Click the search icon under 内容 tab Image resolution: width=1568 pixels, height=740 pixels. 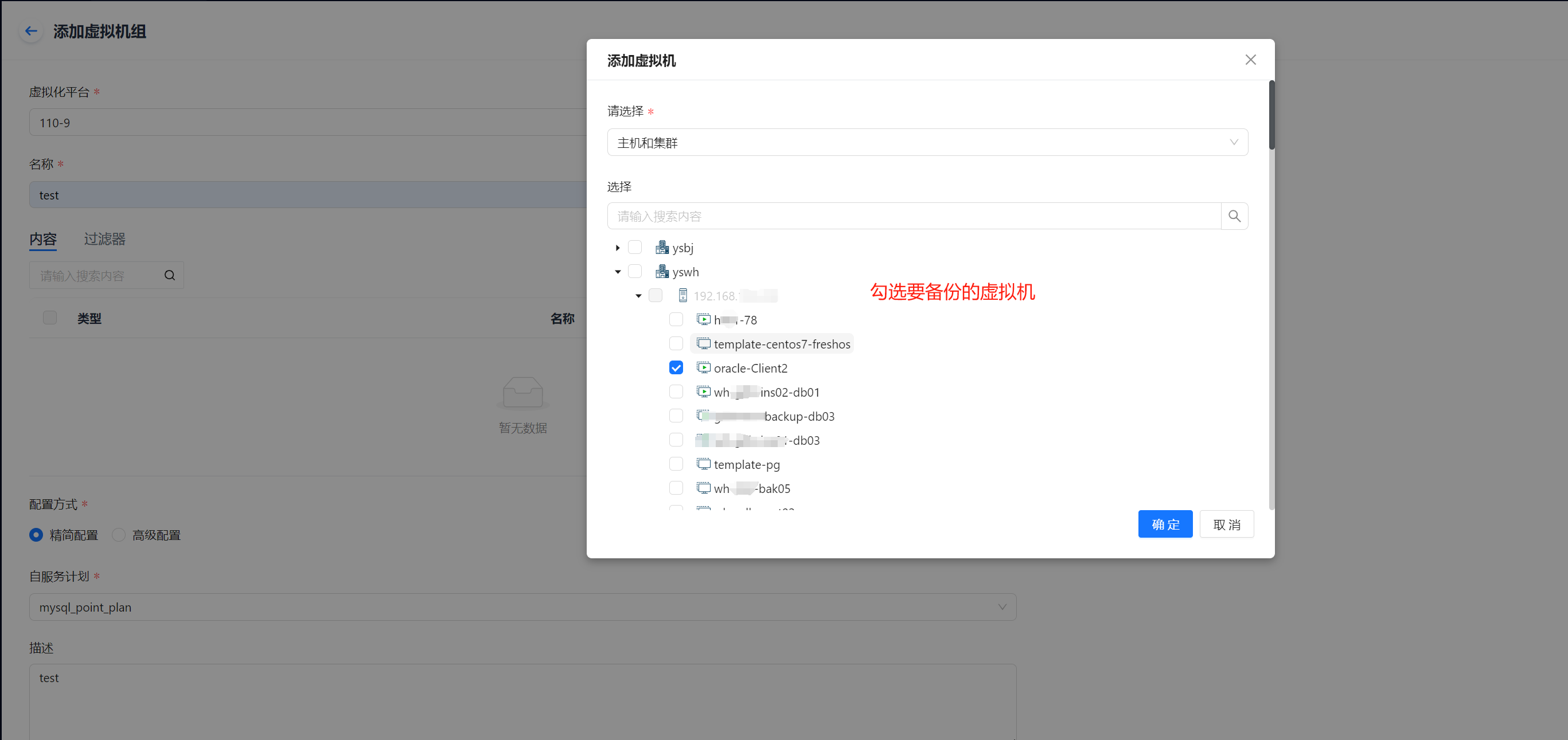[x=170, y=276]
